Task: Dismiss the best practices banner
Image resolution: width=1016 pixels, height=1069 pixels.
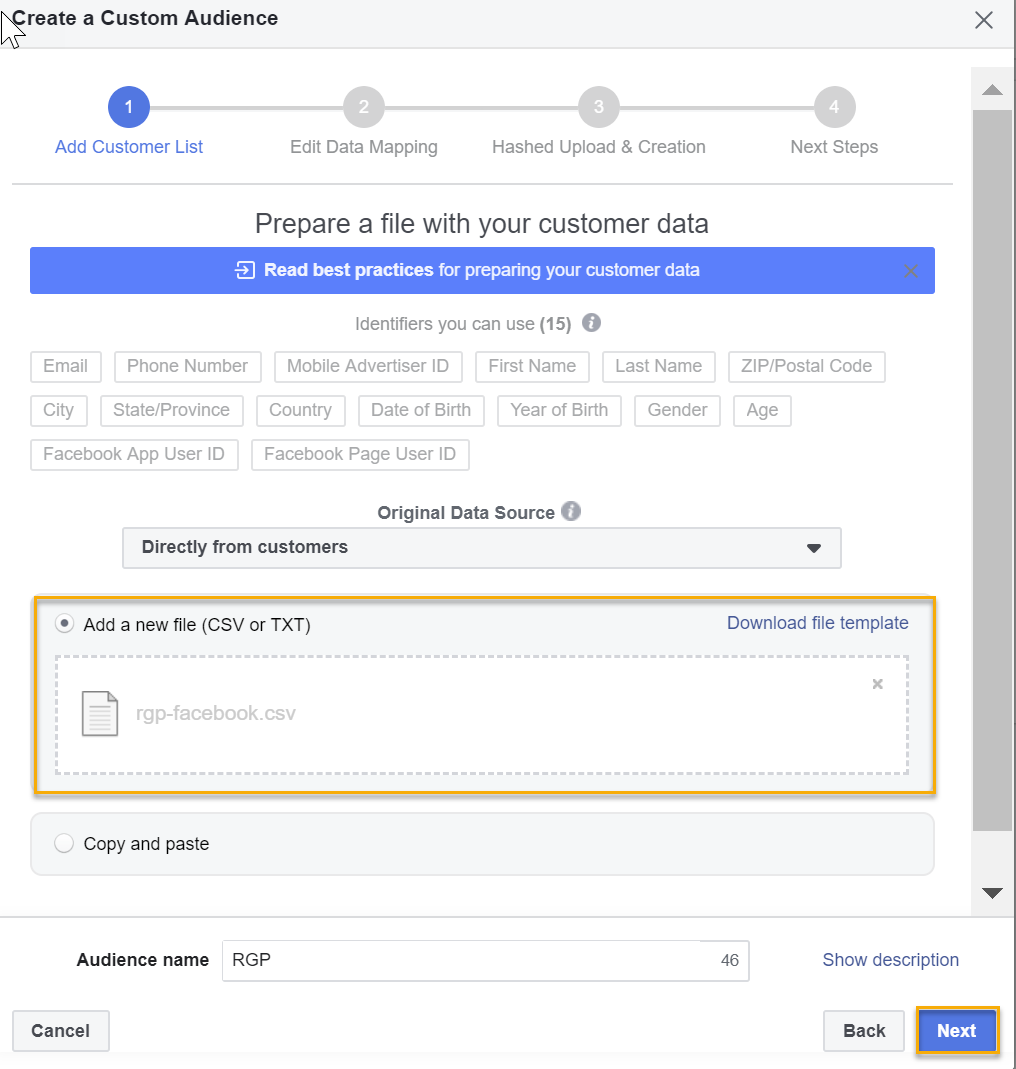Action: coord(910,271)
